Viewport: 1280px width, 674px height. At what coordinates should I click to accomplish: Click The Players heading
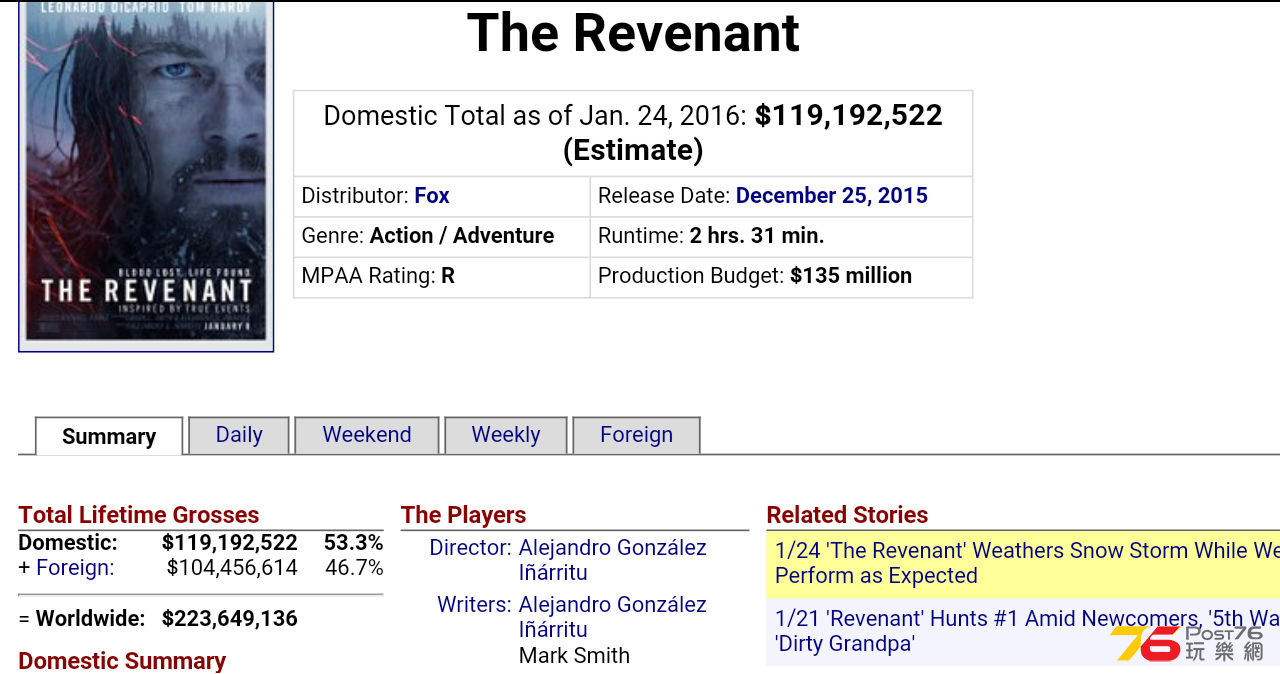pyautogui.click(x=463, y=515)
